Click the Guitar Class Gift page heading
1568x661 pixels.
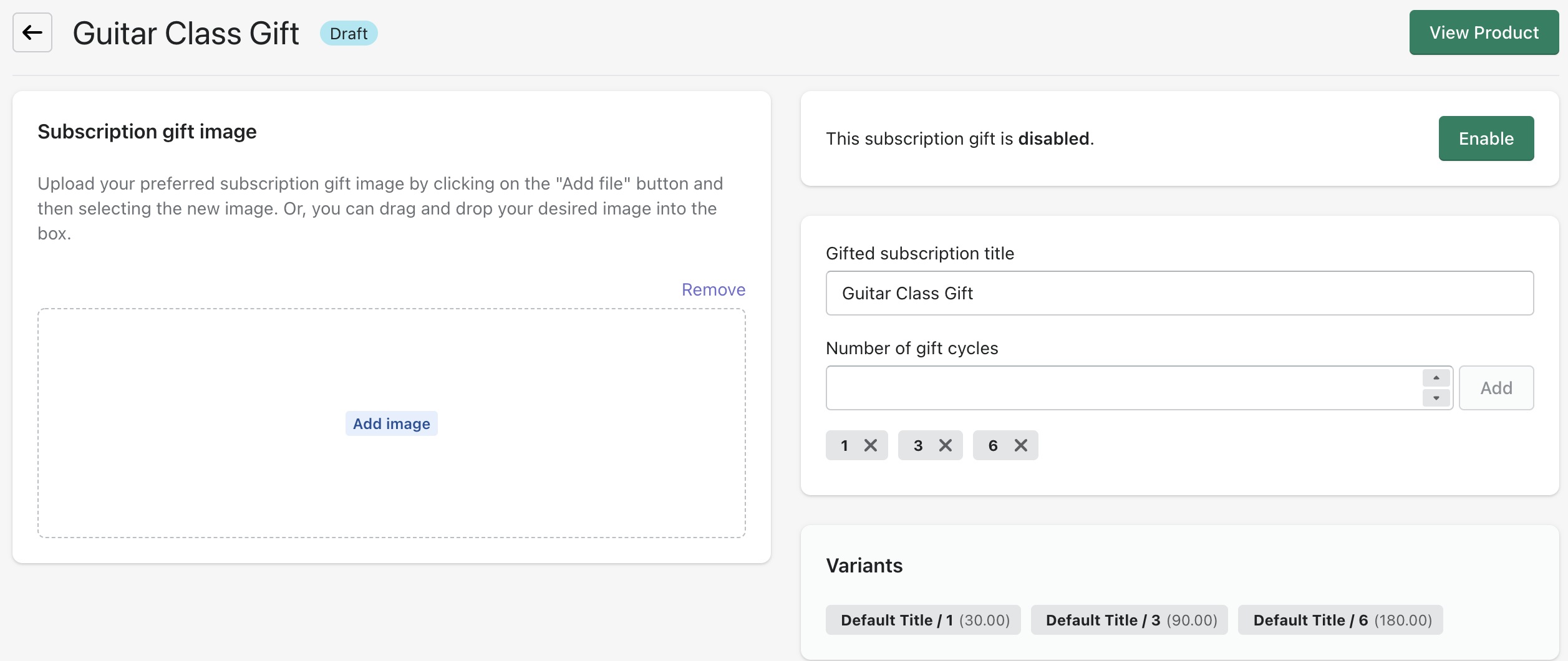pyautogui.click(x=186, y=33)
